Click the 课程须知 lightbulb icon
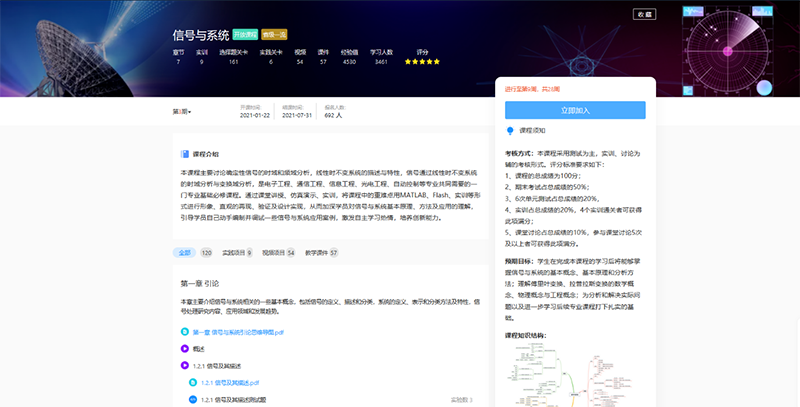This screenshot has height=407, width=800. (510, 130)
